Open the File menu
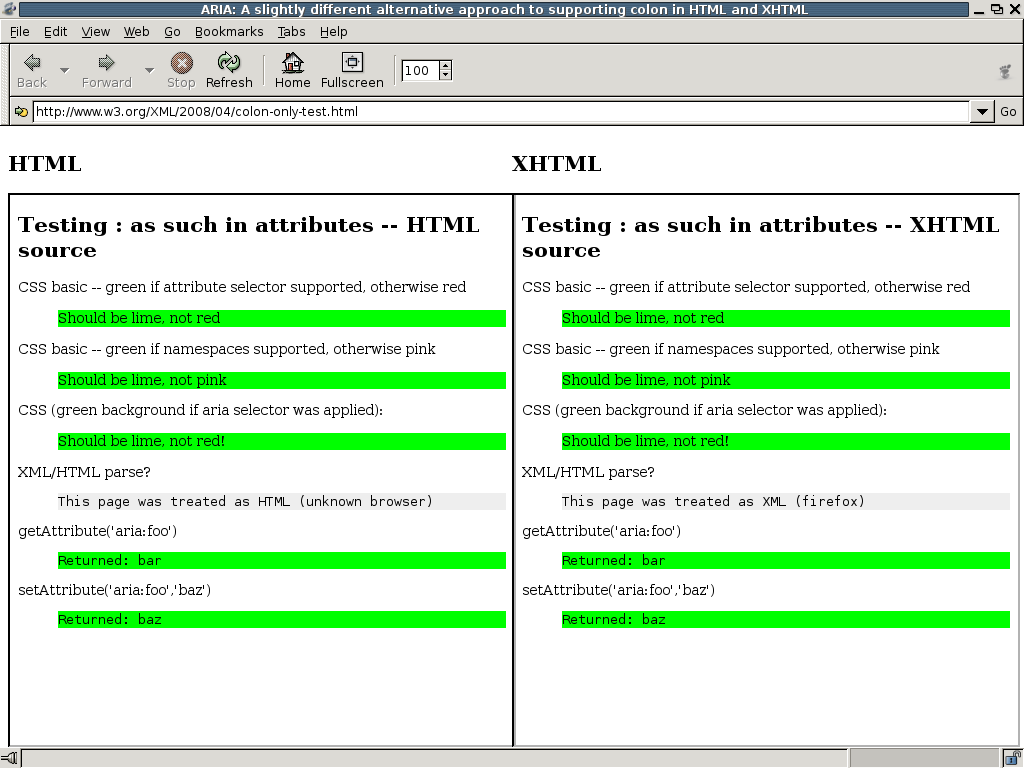 [x=20, y=31]
